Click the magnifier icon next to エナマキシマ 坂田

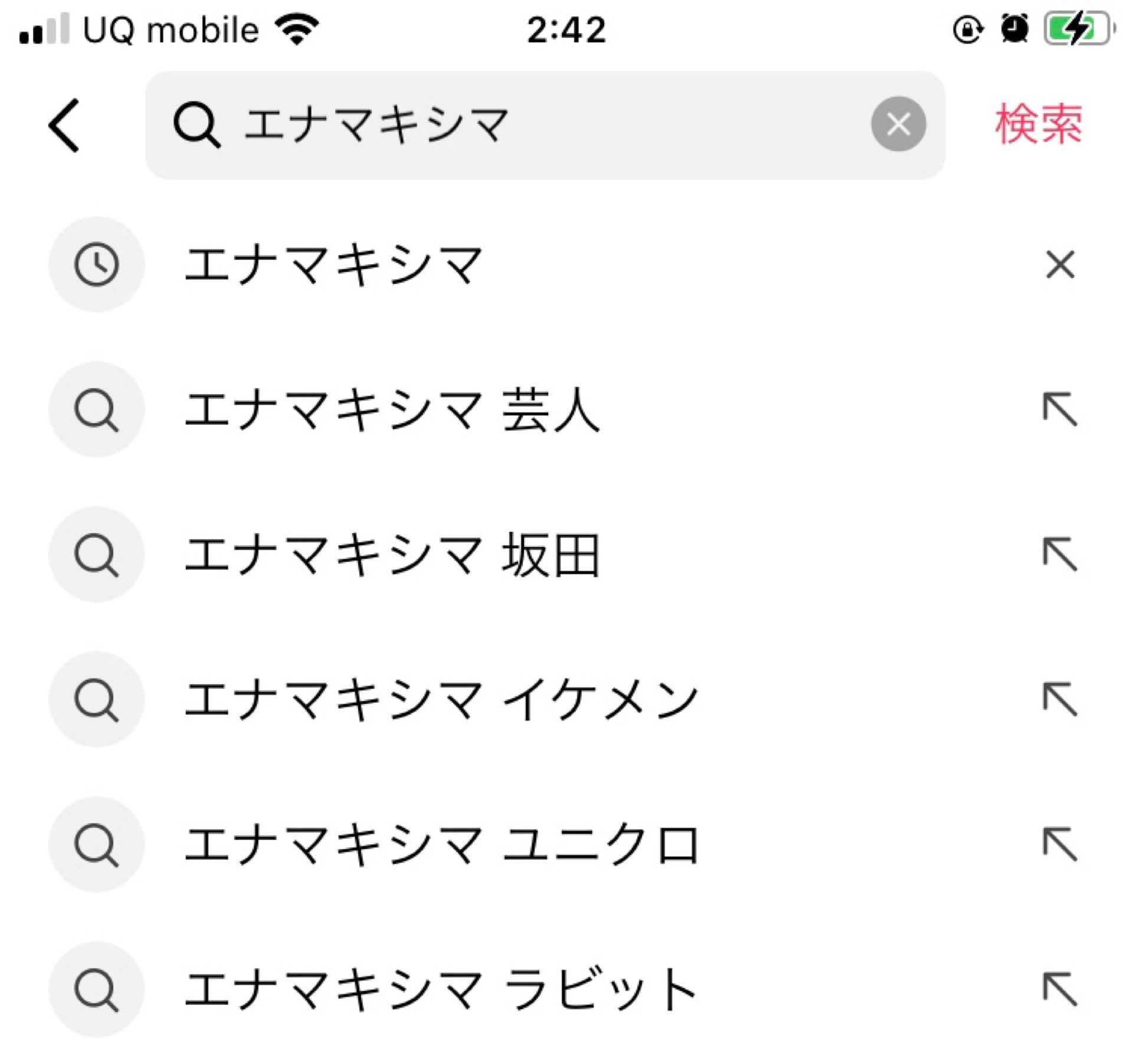(x=96, y=554)
